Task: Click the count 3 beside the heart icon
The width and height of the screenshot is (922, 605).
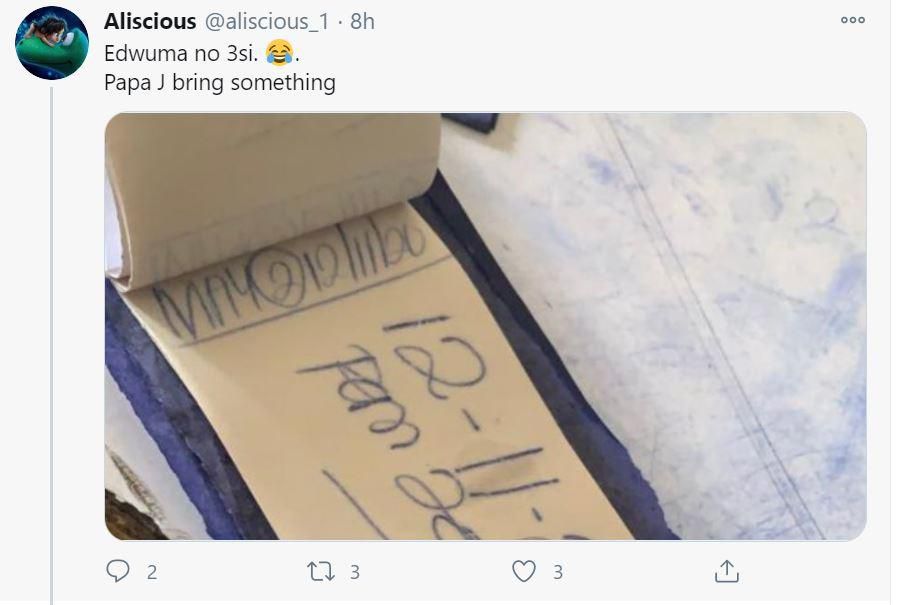Action: coord(558,572)
